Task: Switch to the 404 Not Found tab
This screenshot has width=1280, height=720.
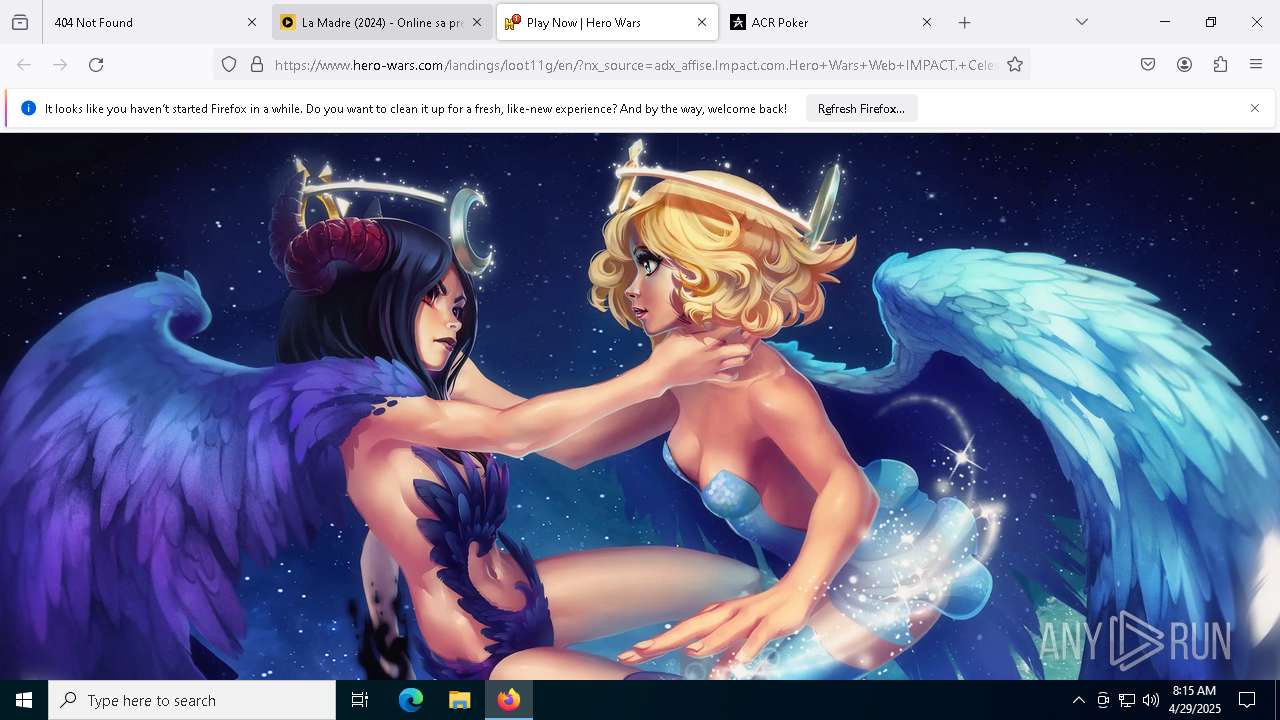Action: pyautogui.click(x=156, y=22)
